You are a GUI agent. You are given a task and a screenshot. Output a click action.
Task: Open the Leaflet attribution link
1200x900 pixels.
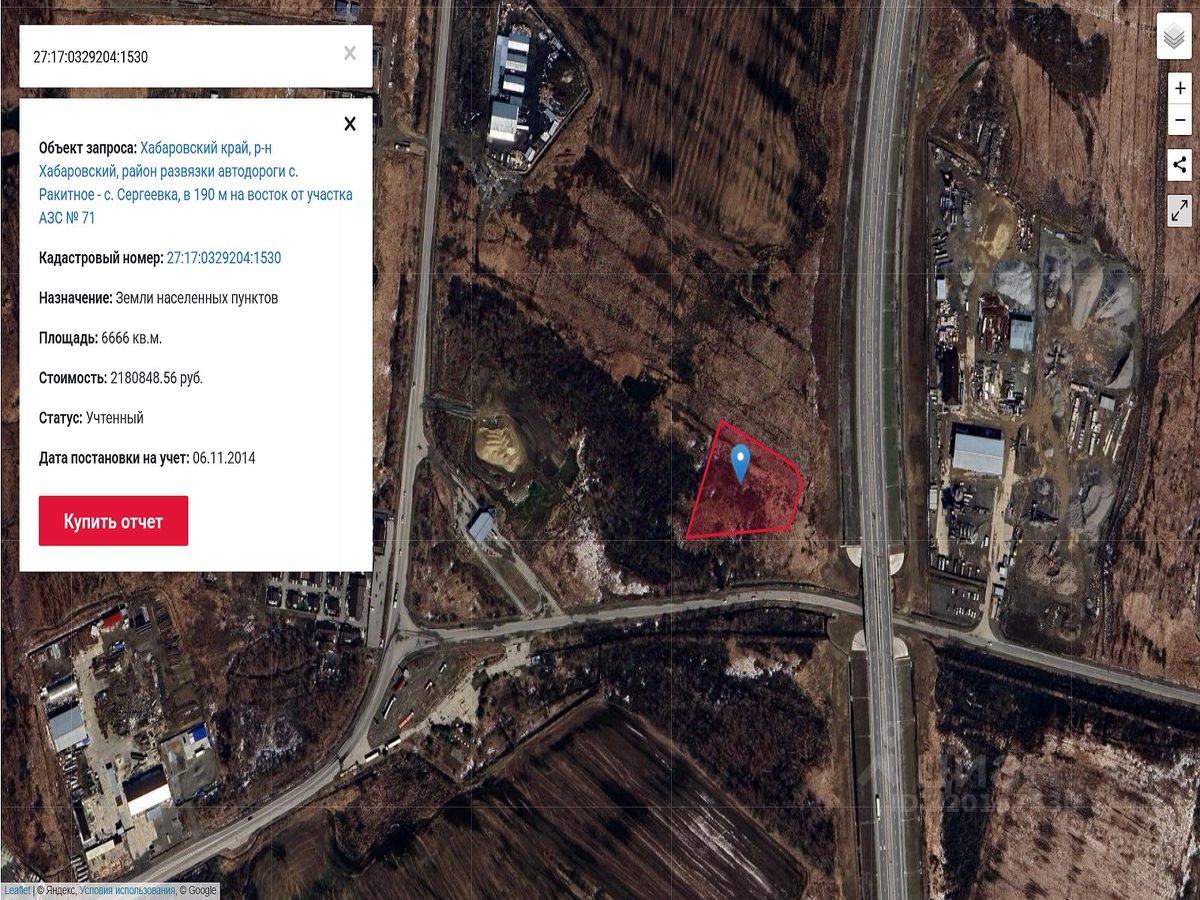pos(17,890)
